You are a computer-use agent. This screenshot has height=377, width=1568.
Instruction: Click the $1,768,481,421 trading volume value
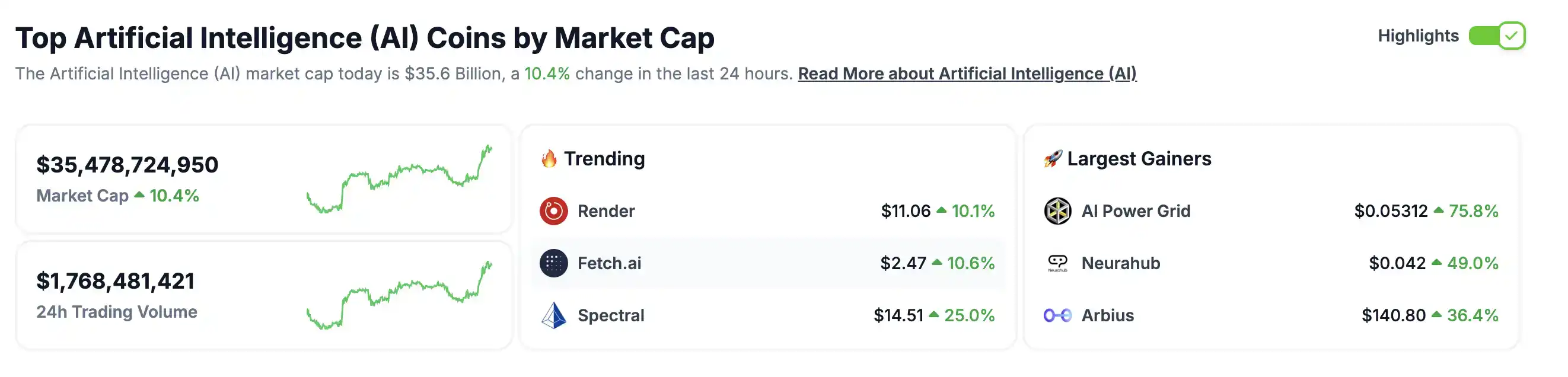(x=116, y=281)
